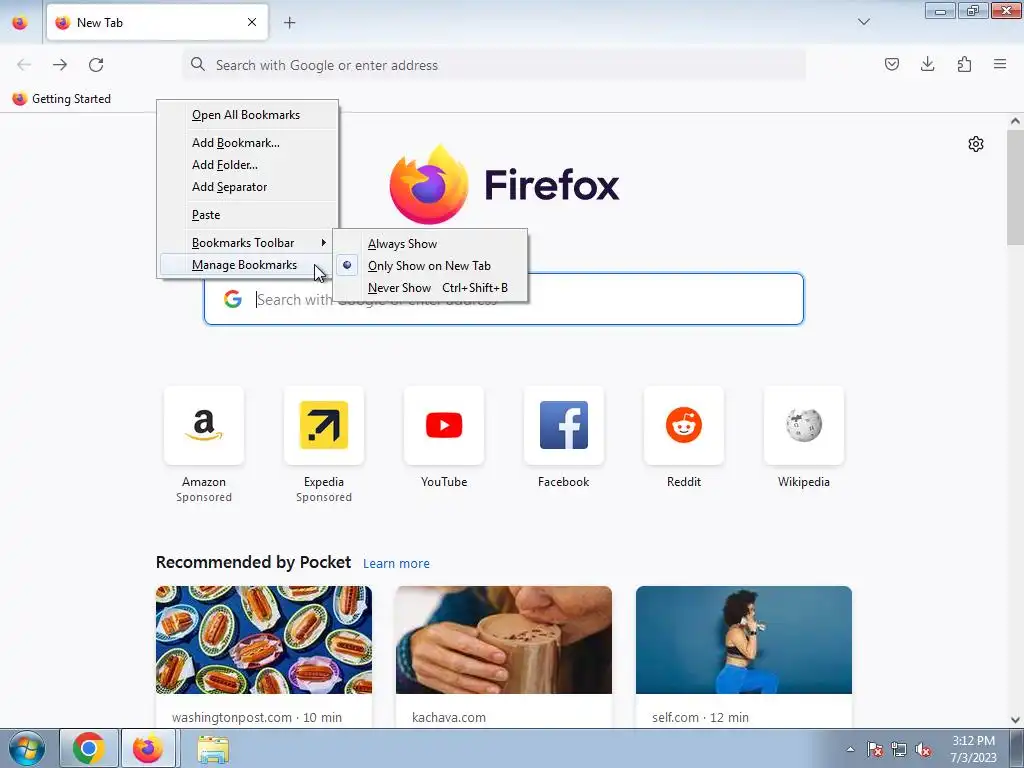Show hidden system tray icons arrow
The height and width of the screenshot is (768, 1024).
point(850,749)
